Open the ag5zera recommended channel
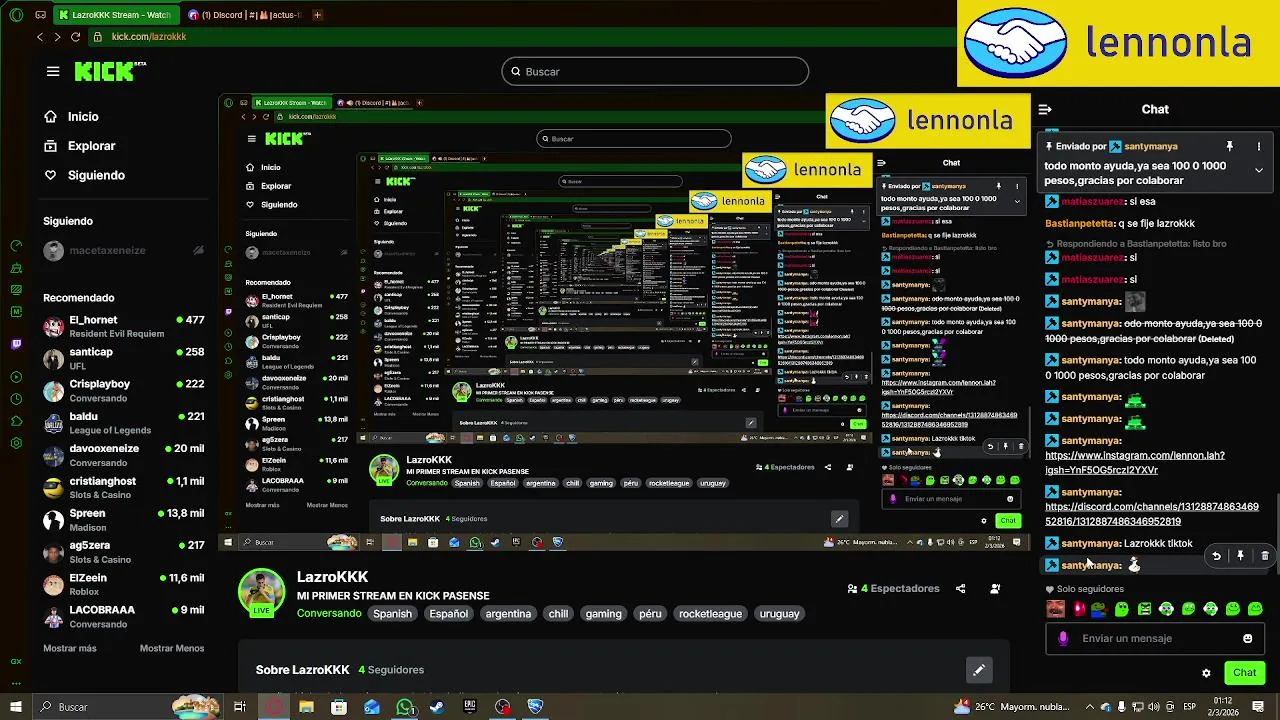The height and width of the screenshot is (720, 1280). (x=124, y=552)
